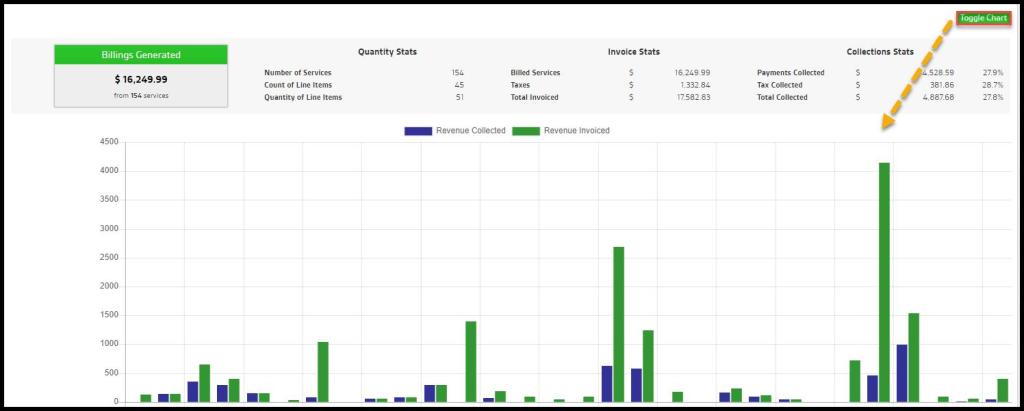
Task: Hide the Revenue Collected series via legend label
Action: (x=470, y=131)
